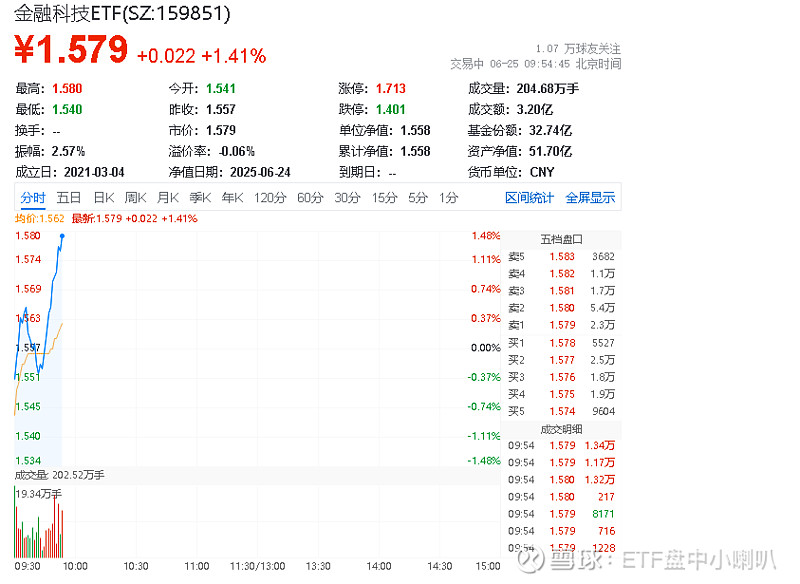
Task: Click the 今开 value 1.541
Action: [221, 89]
